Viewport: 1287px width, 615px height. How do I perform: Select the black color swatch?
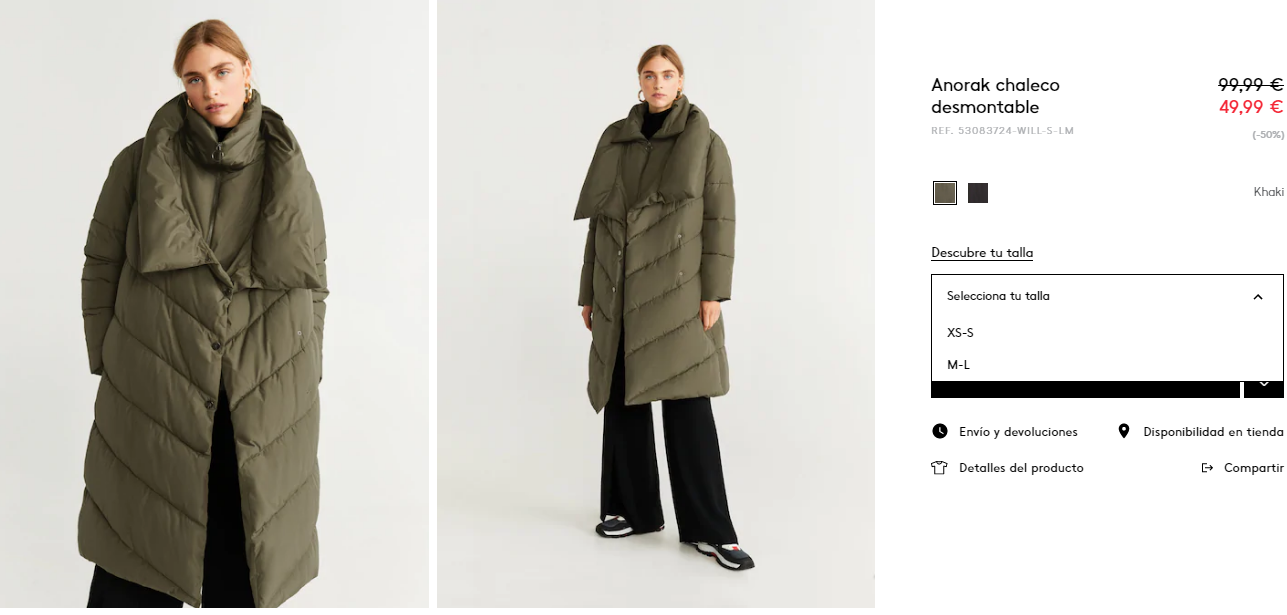(978, 193)
